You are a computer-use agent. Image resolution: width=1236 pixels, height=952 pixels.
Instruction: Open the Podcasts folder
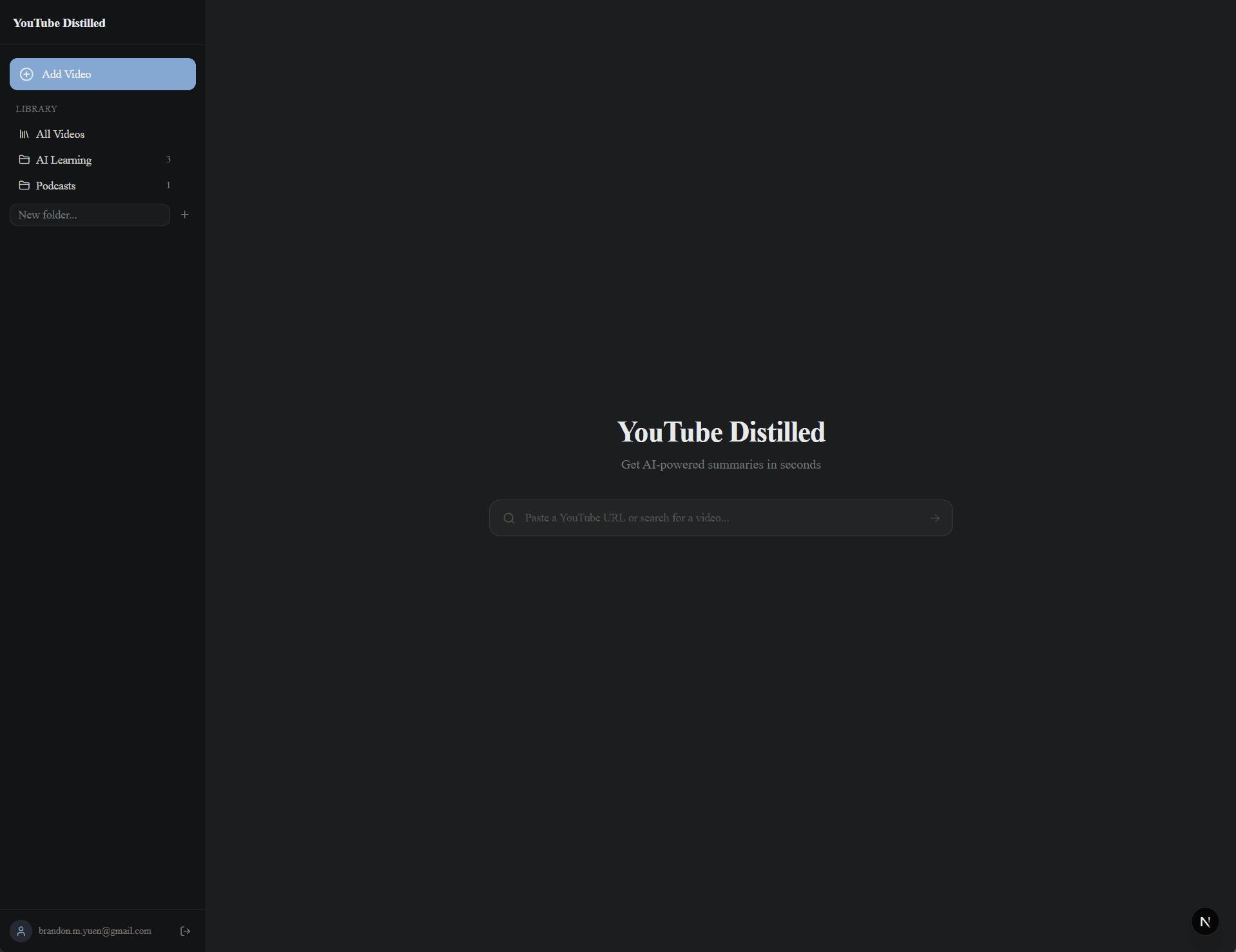point(55,185)
